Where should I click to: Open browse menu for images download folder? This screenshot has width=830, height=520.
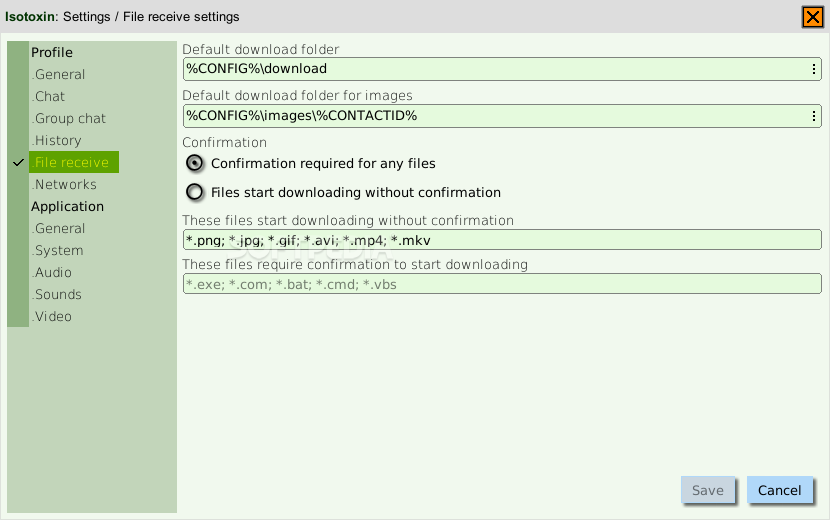[x=814, y=116]
